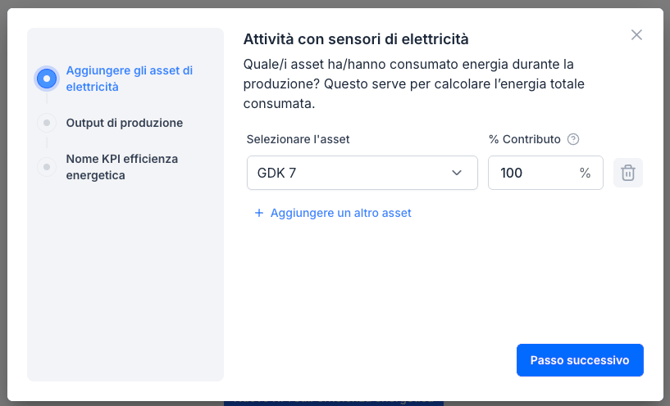Click the second step circle indicator

46,123
